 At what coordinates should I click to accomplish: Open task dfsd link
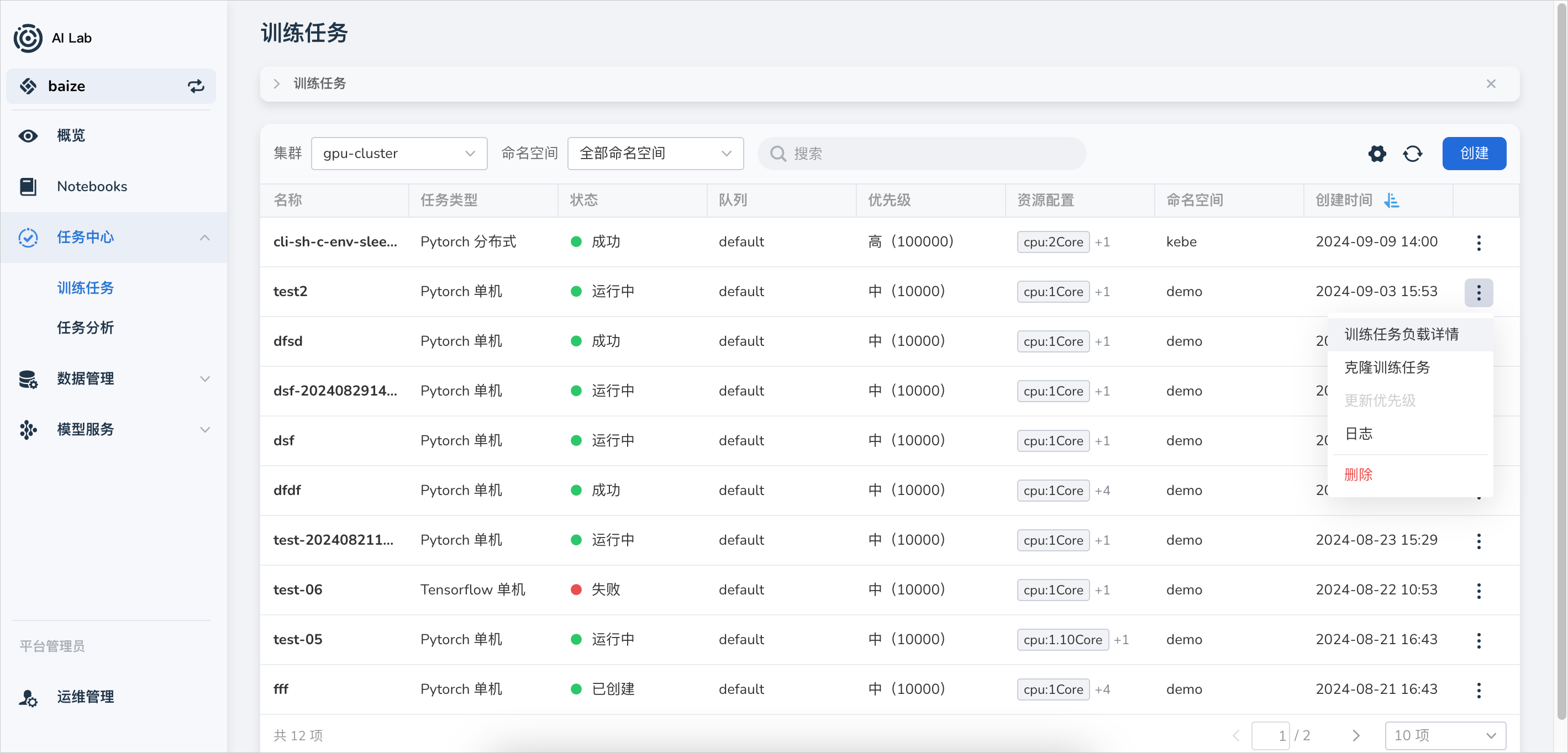pos(288,341)
